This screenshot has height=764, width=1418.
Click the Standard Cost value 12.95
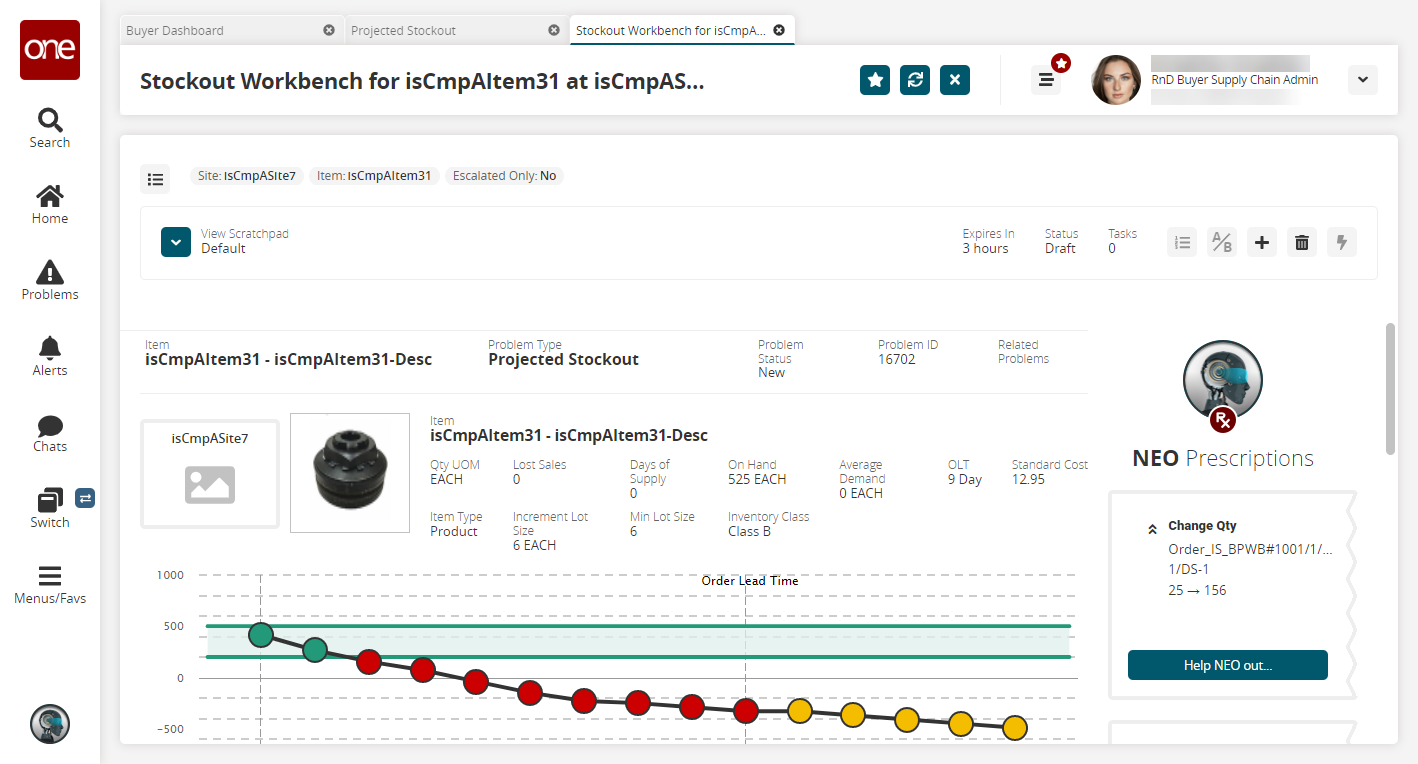1028,479
